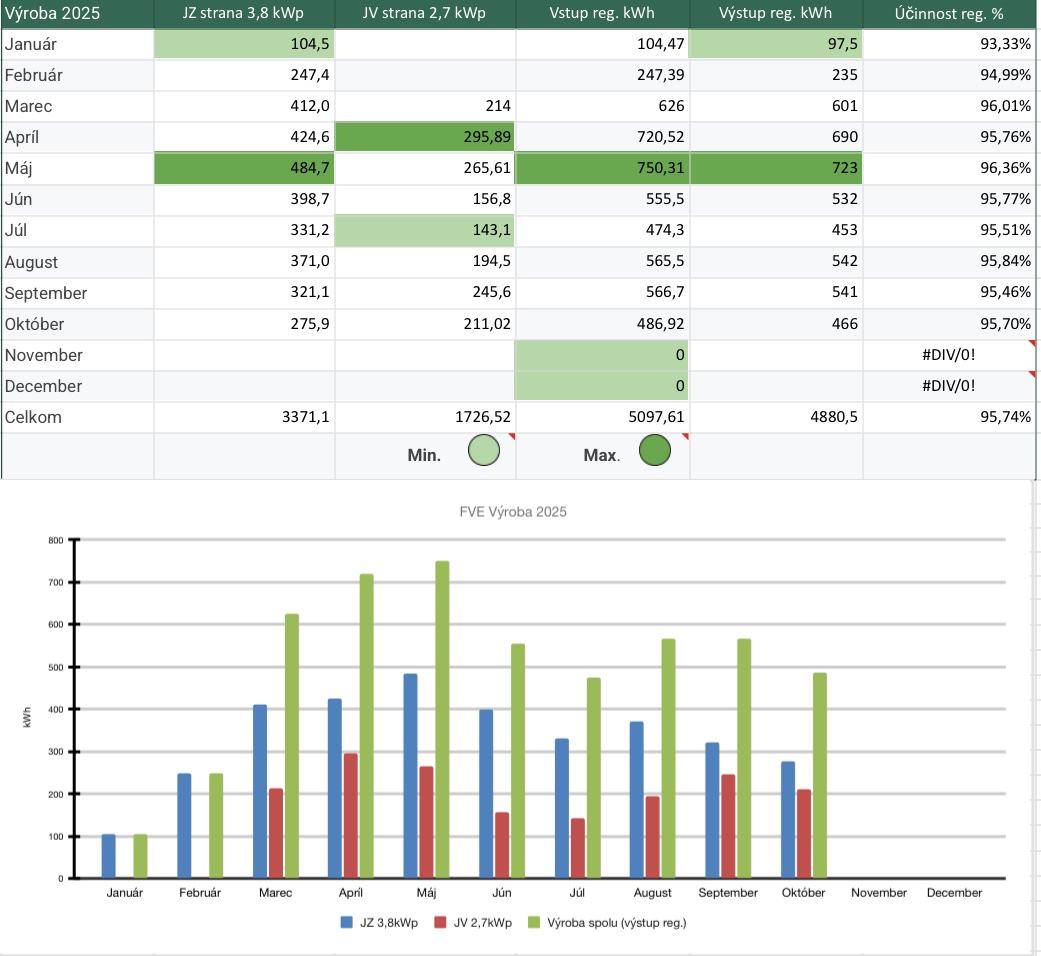Select the Máj 750,31 highlighted cell
The image size is (1041, 956).
(602, 168)
